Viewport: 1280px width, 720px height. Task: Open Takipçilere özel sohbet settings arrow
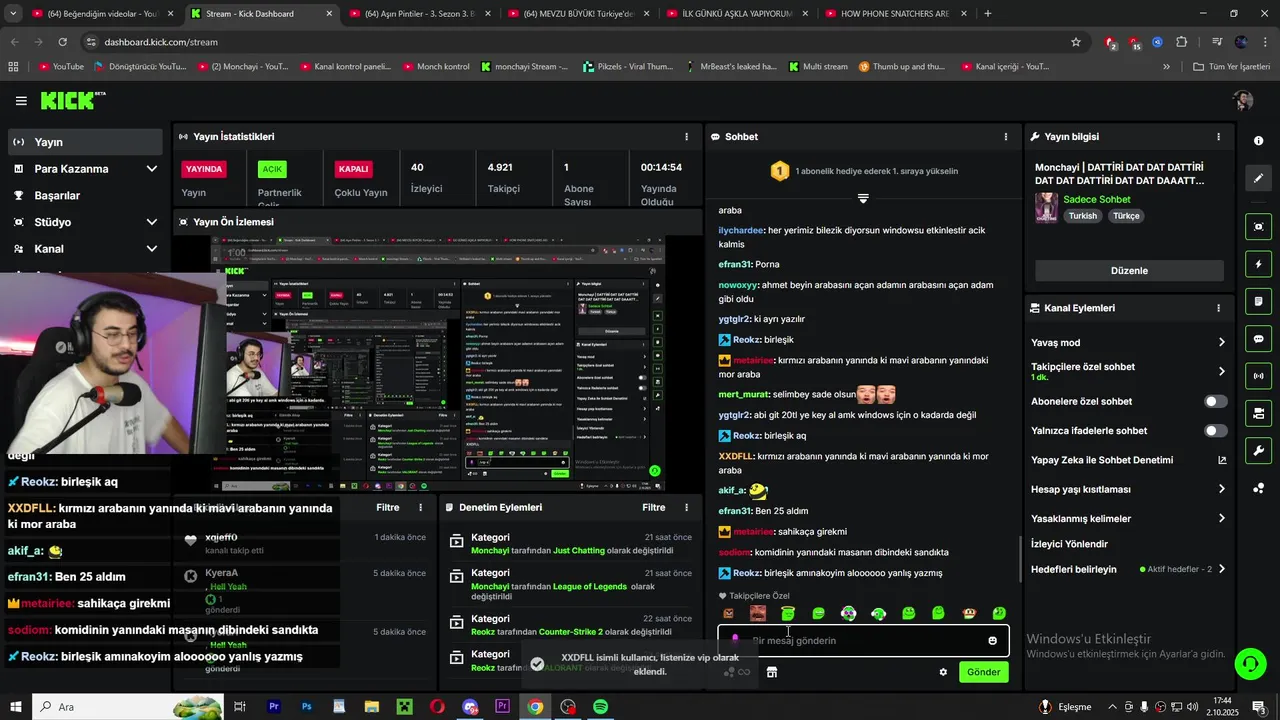point(1221,371)
